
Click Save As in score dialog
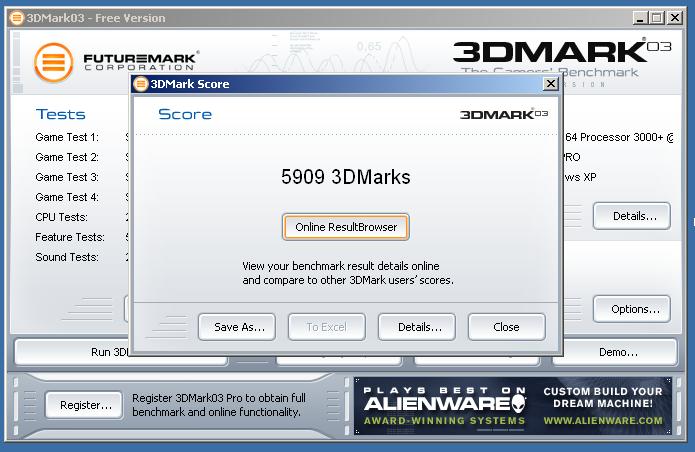click(x=237, y=327)
